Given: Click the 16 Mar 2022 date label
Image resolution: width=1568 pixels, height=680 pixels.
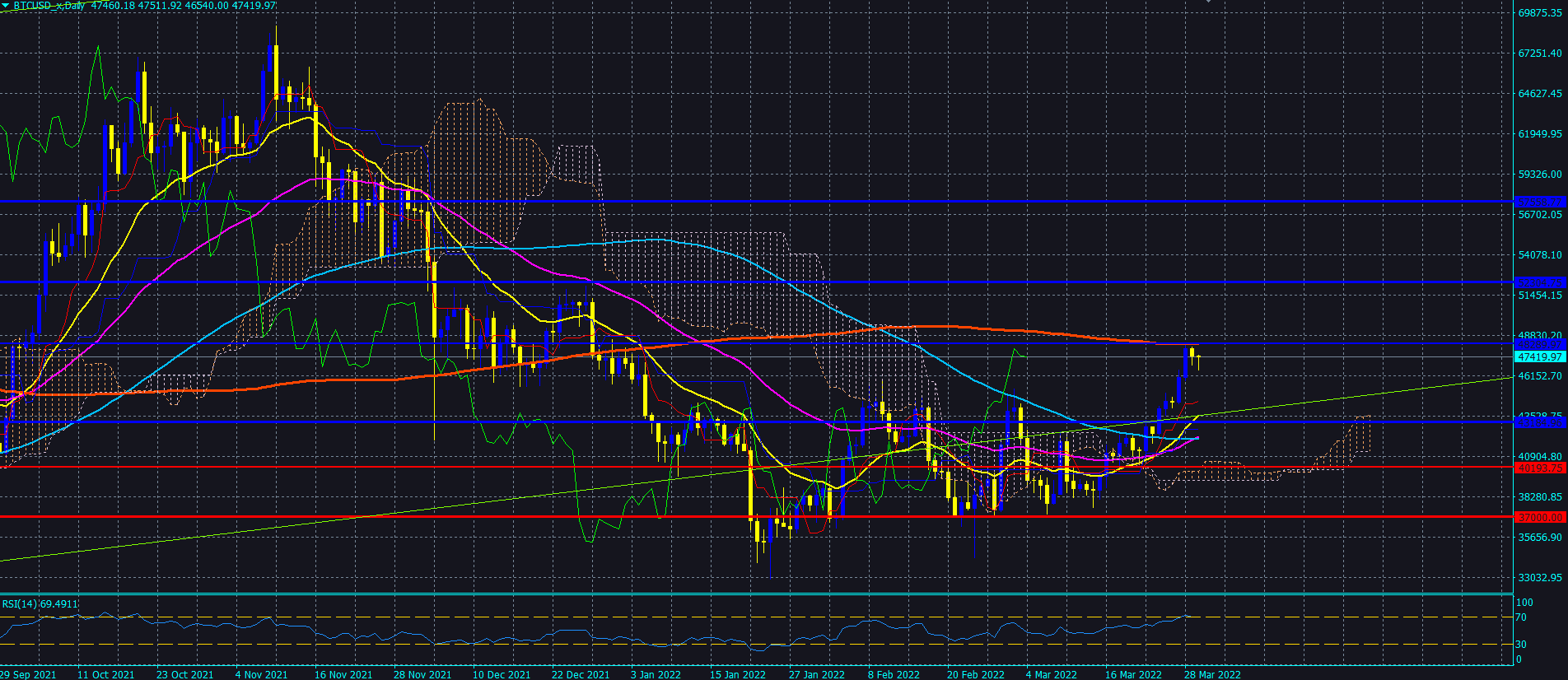Looking at the screenshot, I should click(x=1133, y=674).
